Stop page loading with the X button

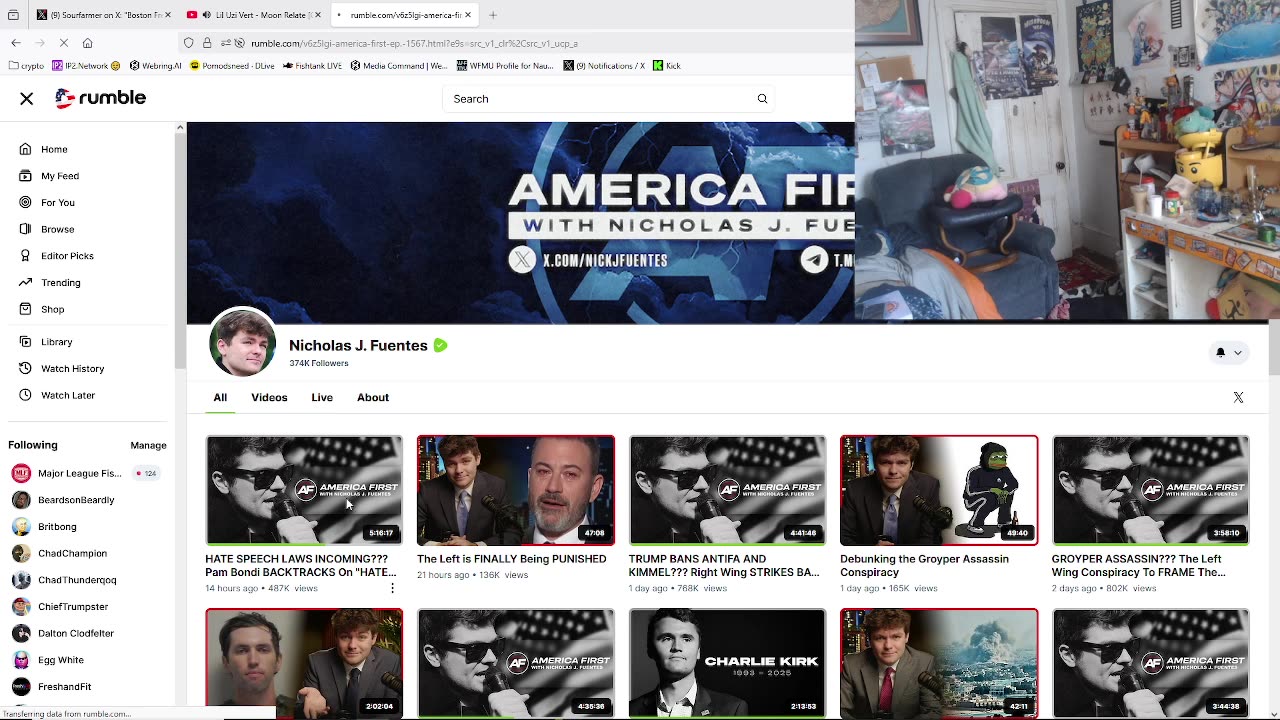point(63,43)
